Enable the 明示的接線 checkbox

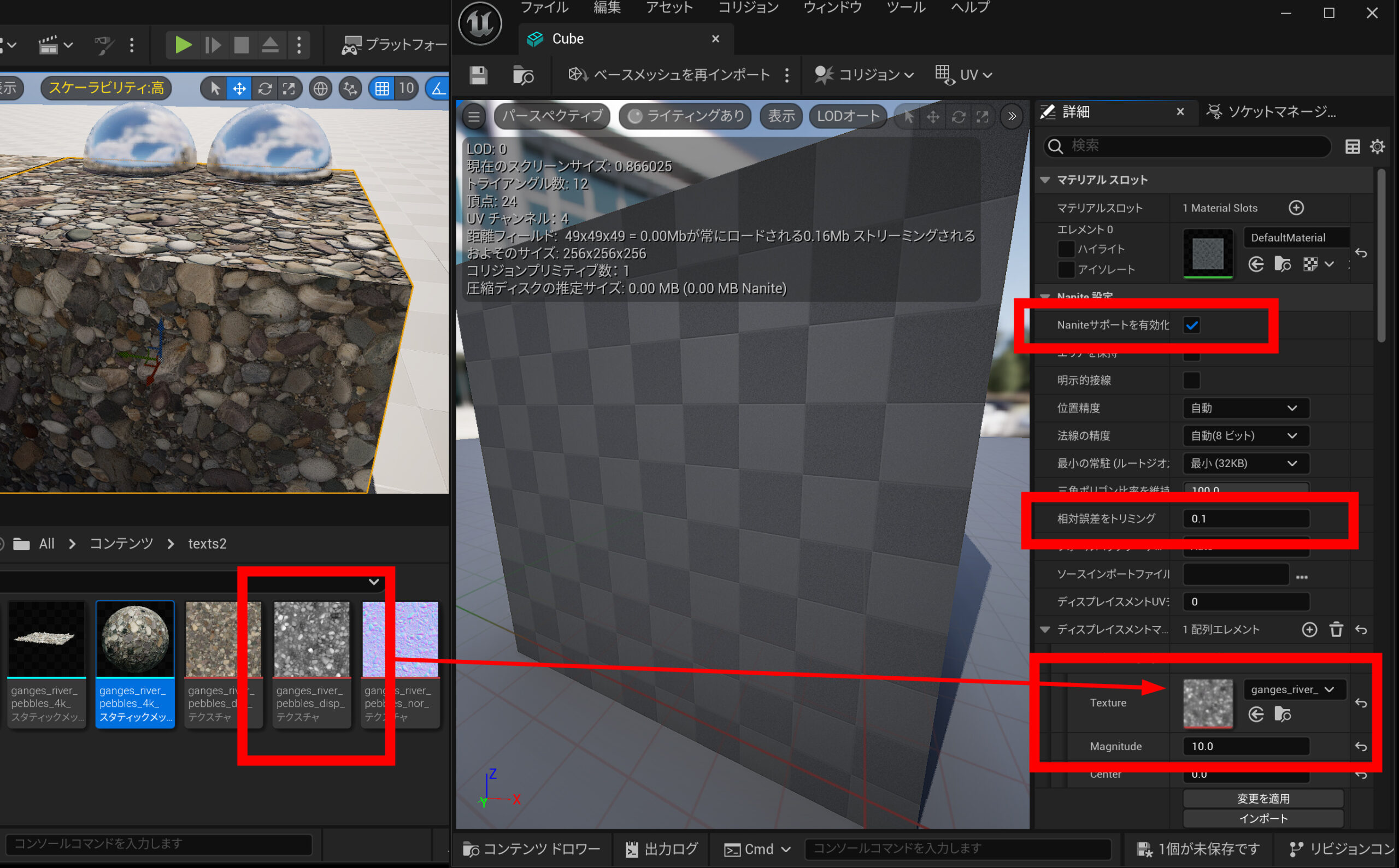click(1192, 380)
